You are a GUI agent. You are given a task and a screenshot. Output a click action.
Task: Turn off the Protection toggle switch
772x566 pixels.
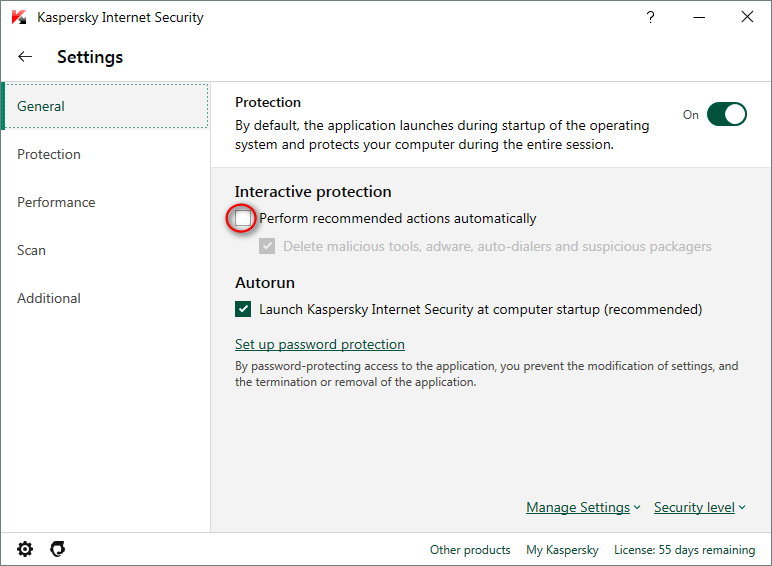click(727, 114)
